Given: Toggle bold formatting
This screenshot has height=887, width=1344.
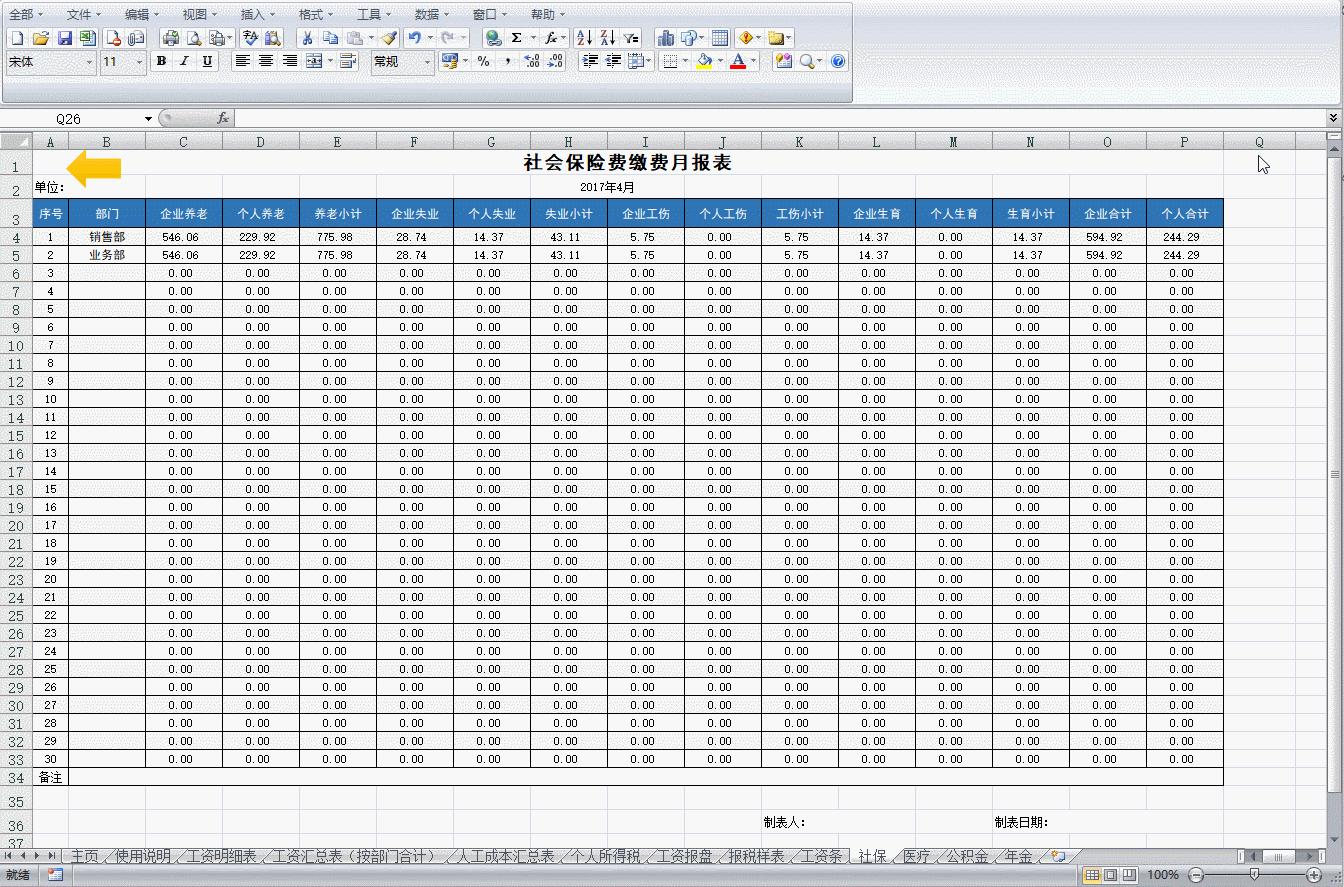Looking at the screenshot, I should pos(160,61).
